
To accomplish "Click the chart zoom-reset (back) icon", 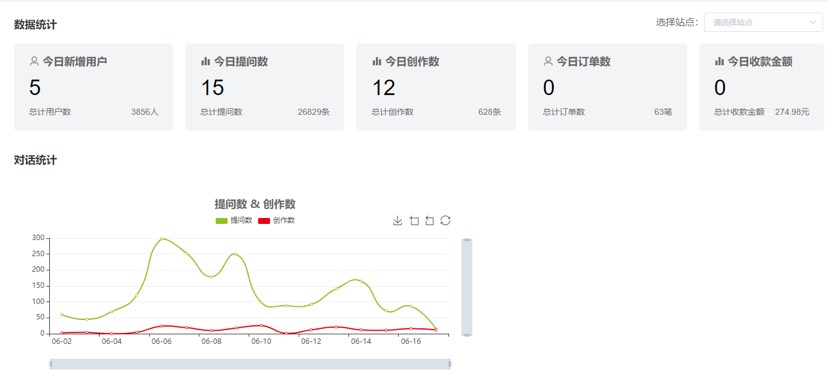I will point(429,221).
